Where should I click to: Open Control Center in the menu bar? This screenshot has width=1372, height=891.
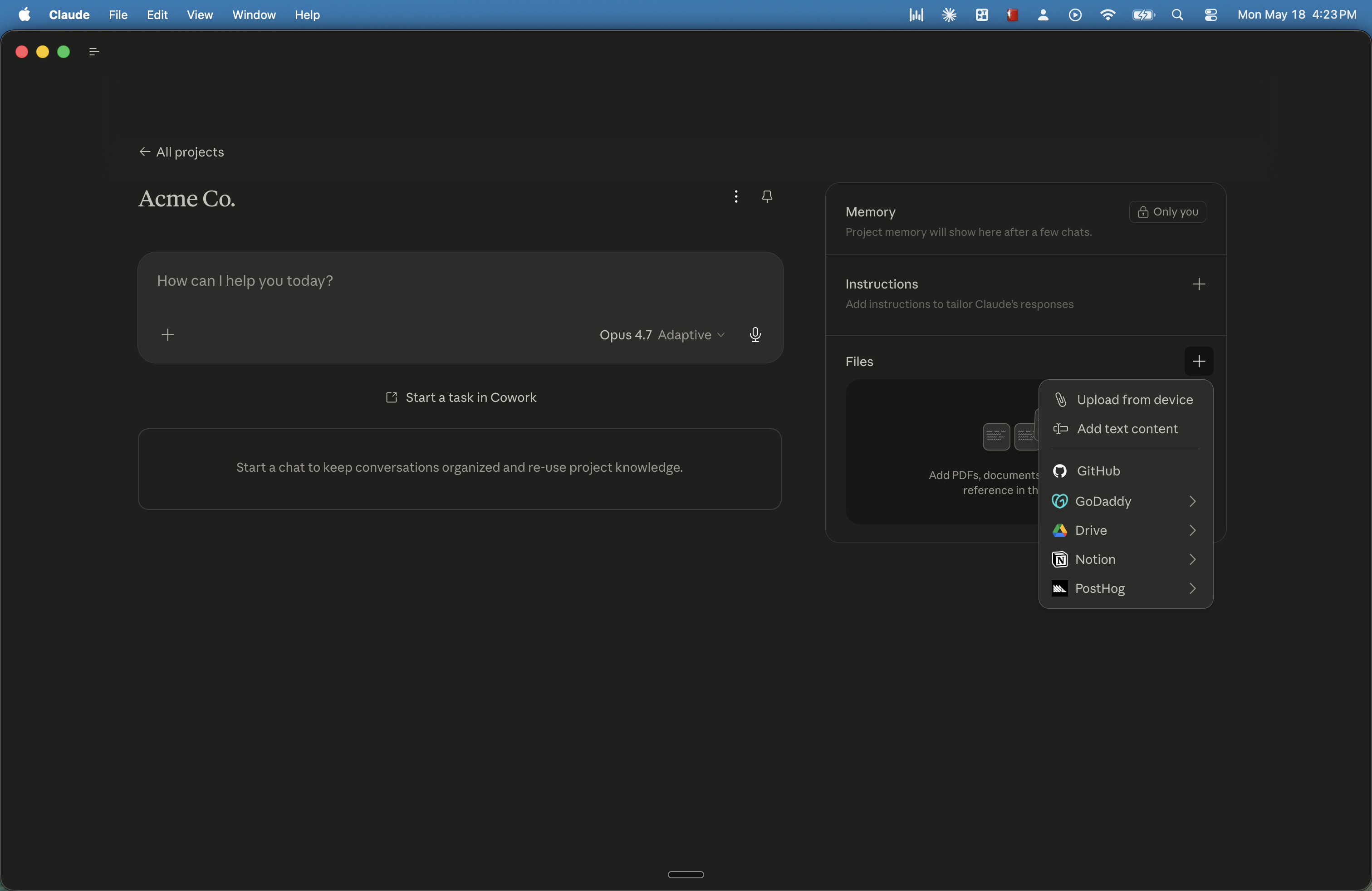(x=1210, y=15)
